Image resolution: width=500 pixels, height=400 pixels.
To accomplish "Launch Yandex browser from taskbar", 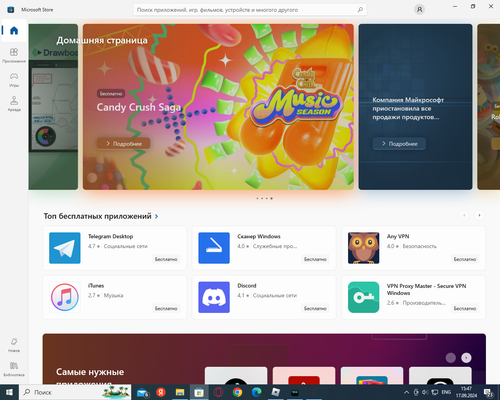I will [161, 392].
